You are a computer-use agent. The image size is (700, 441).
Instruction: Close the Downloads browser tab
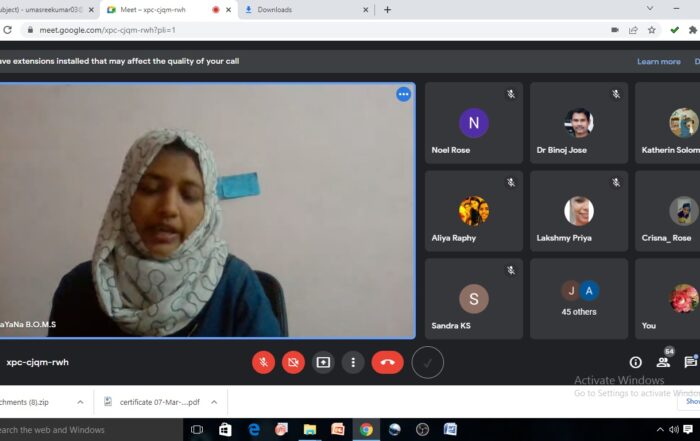click(x=366, y=9)
